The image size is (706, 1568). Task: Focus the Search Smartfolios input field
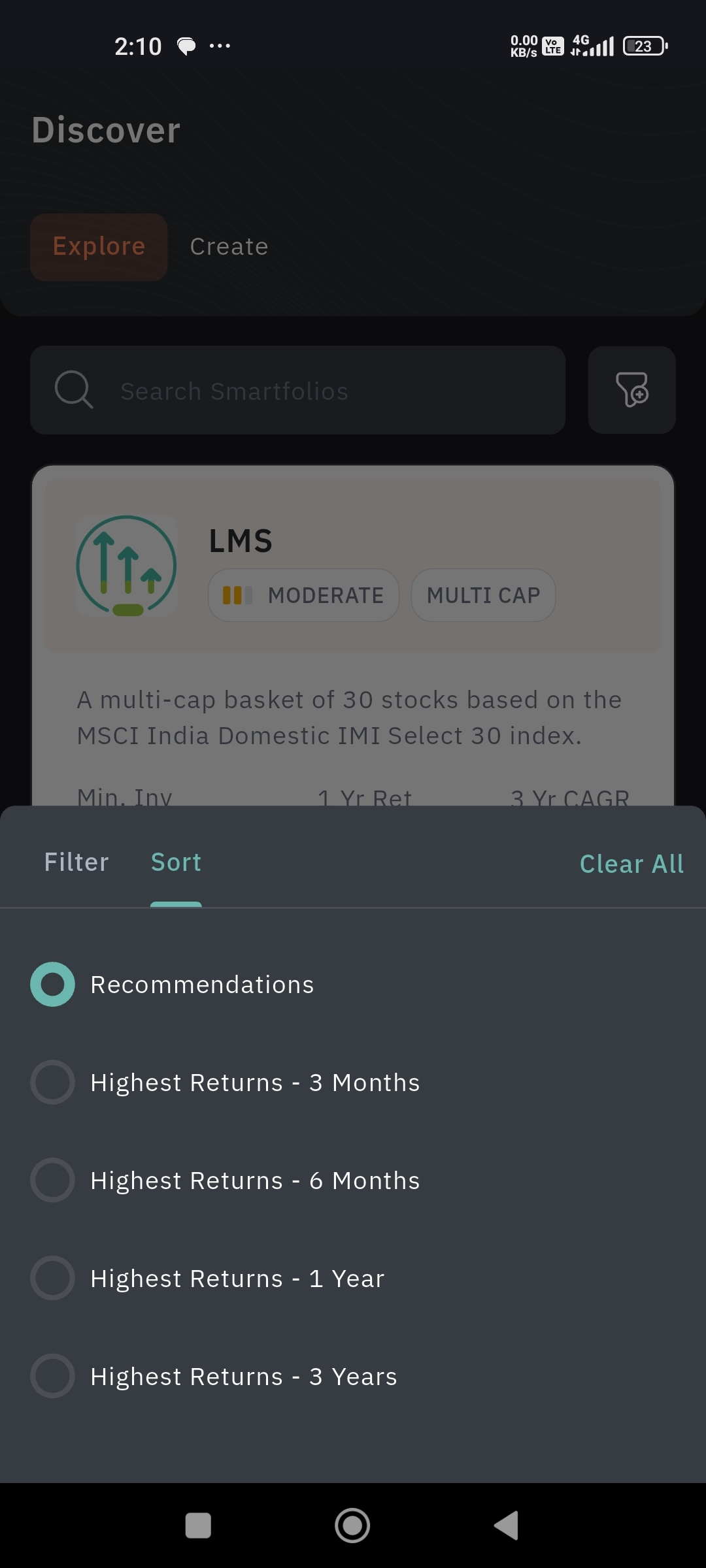click(x=327, y=391)
